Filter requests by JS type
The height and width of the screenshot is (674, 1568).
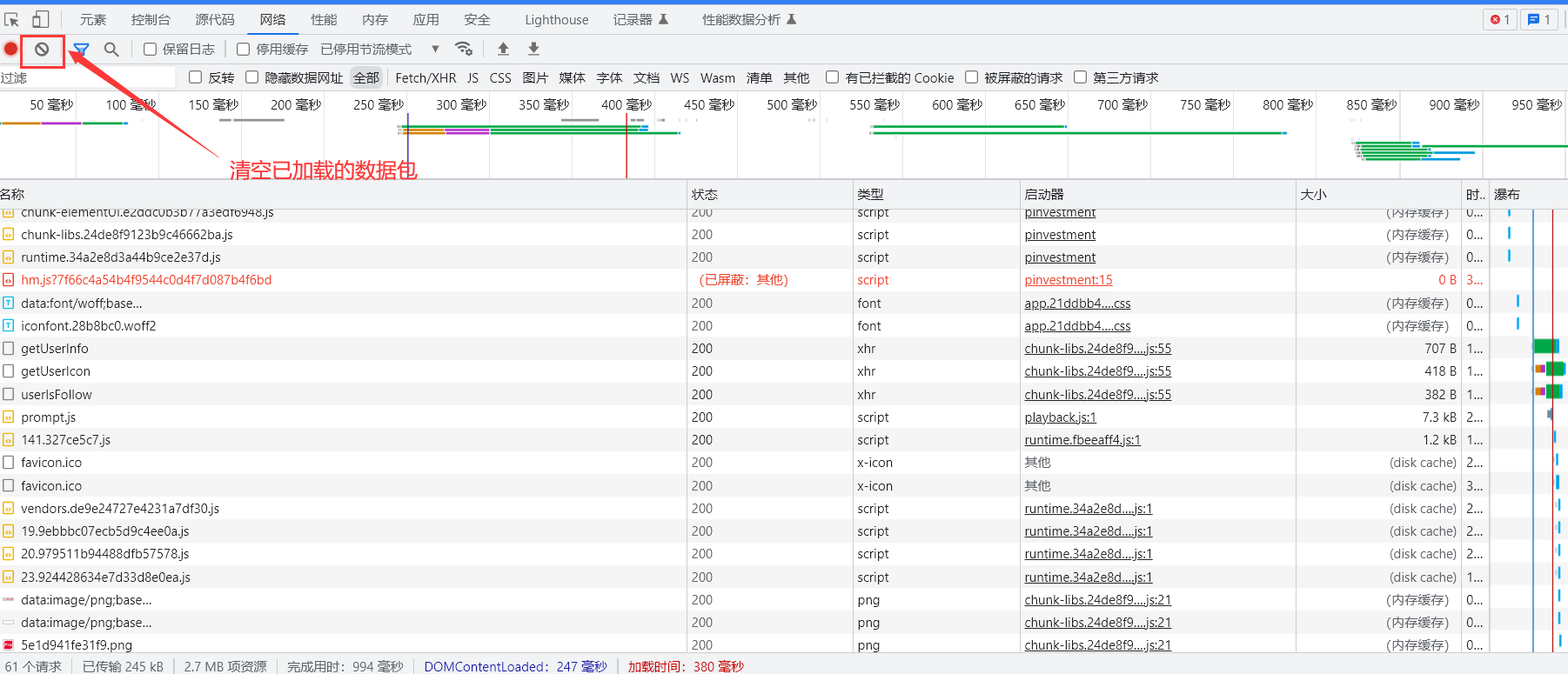(x=472, y=77)
